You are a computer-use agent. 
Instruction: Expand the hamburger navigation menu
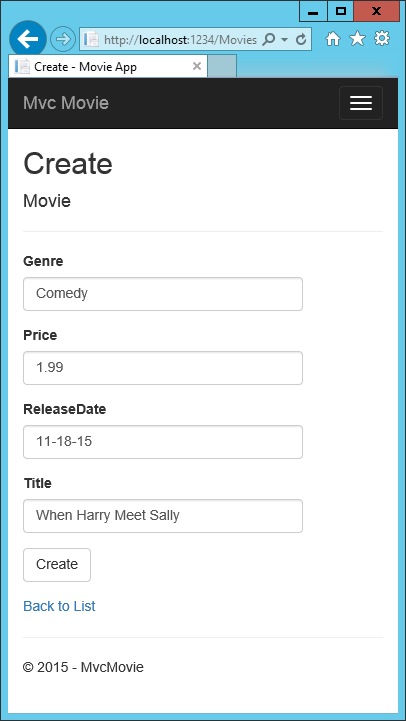click(x=361, y=103)
